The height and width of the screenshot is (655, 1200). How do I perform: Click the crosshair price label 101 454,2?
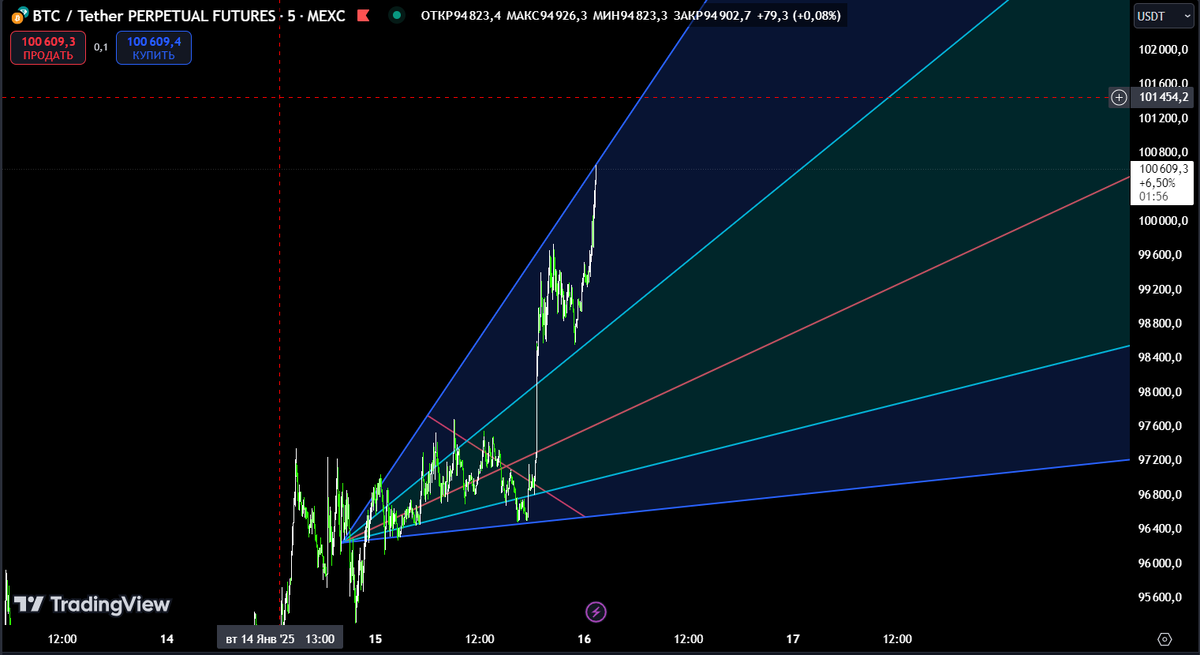pos(1163,97)
